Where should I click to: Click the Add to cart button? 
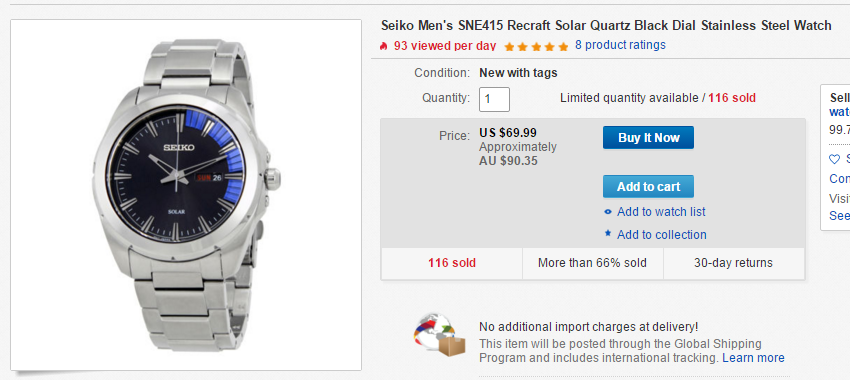pos(648,186)
